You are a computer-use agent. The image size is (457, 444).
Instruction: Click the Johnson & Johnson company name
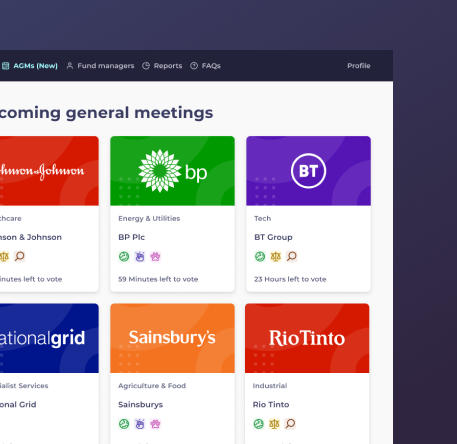31,237
